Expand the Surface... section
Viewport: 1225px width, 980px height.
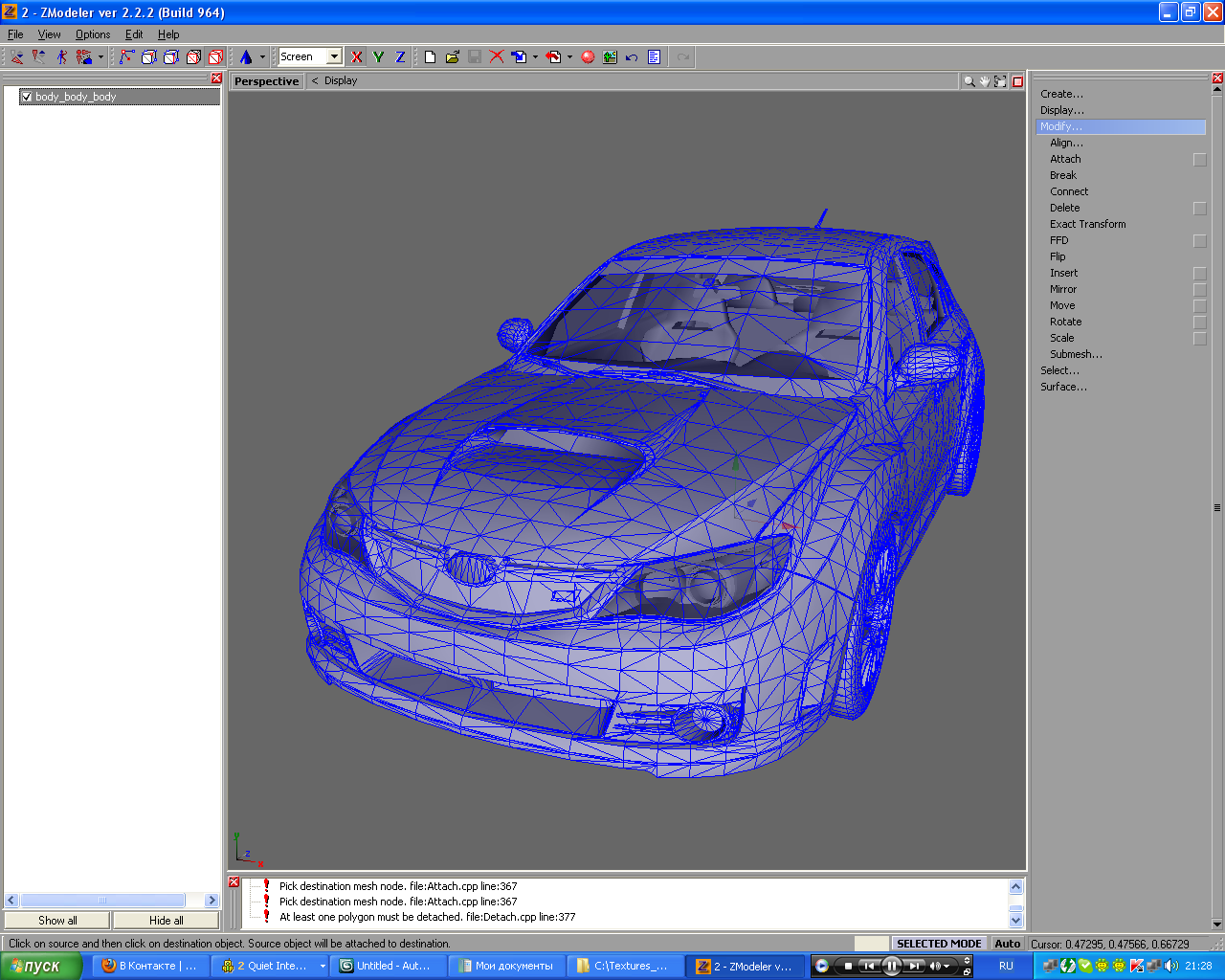pos(1063,387)
